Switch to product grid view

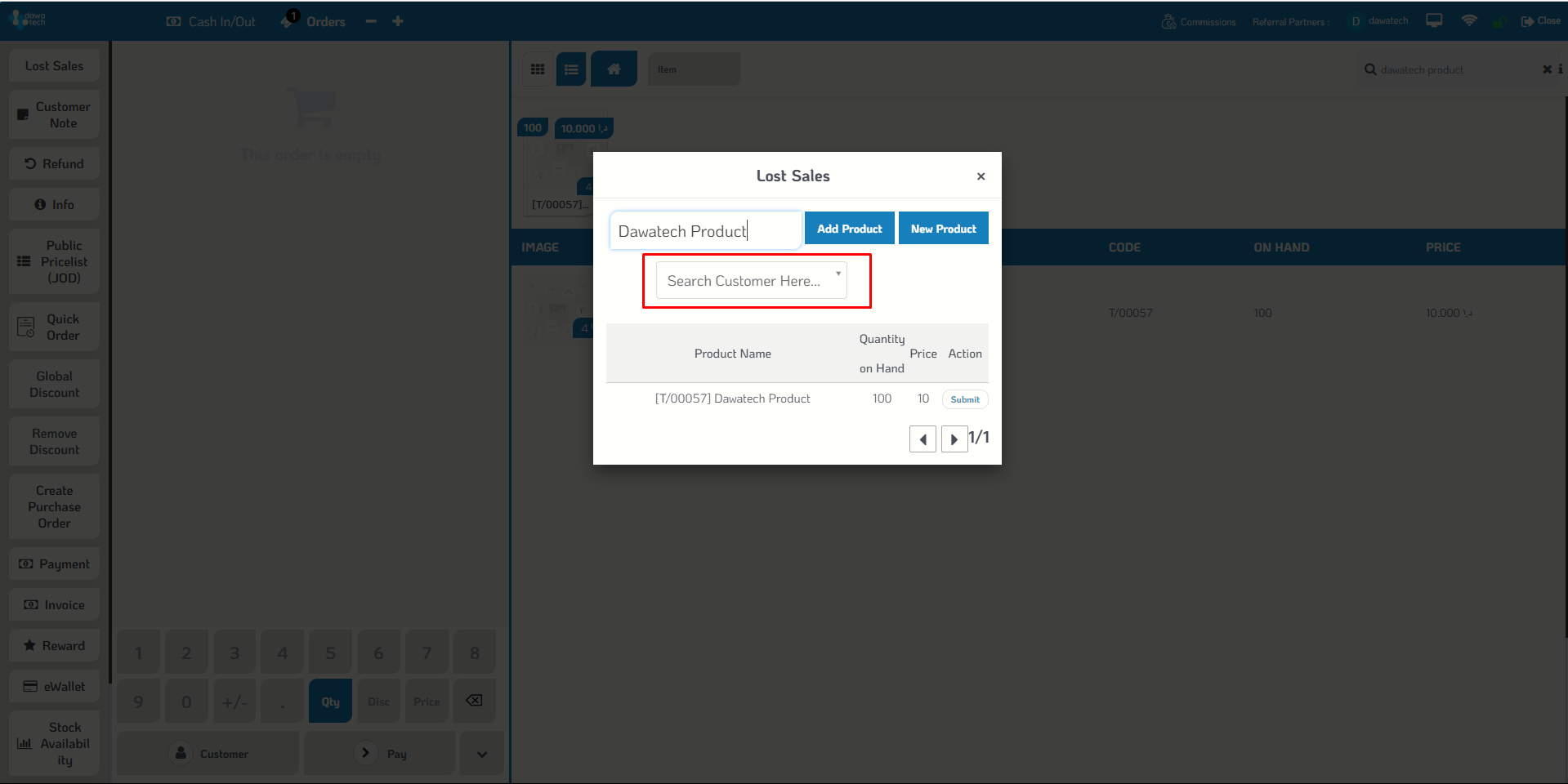click(538, 69)
